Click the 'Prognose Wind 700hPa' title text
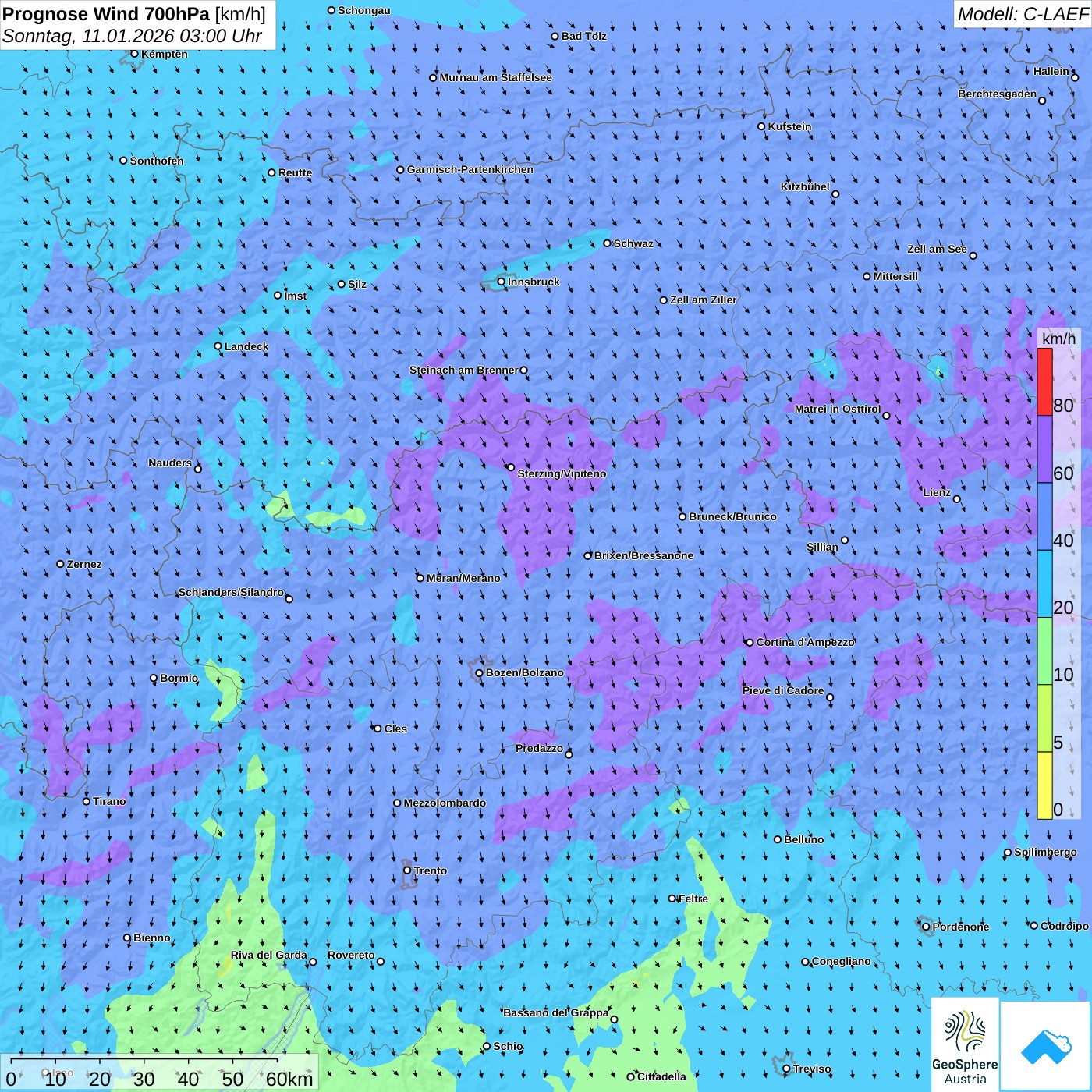This screenshot has height=1092, width=1092. 106,14
